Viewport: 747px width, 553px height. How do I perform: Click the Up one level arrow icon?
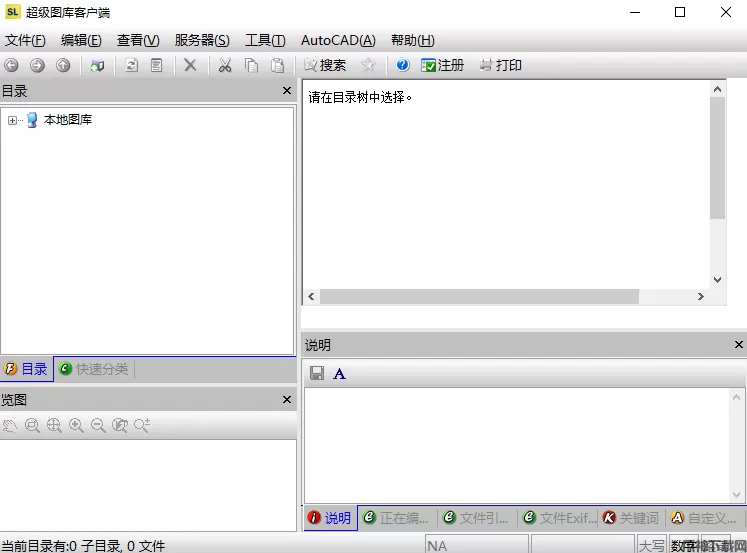[63, 65]
